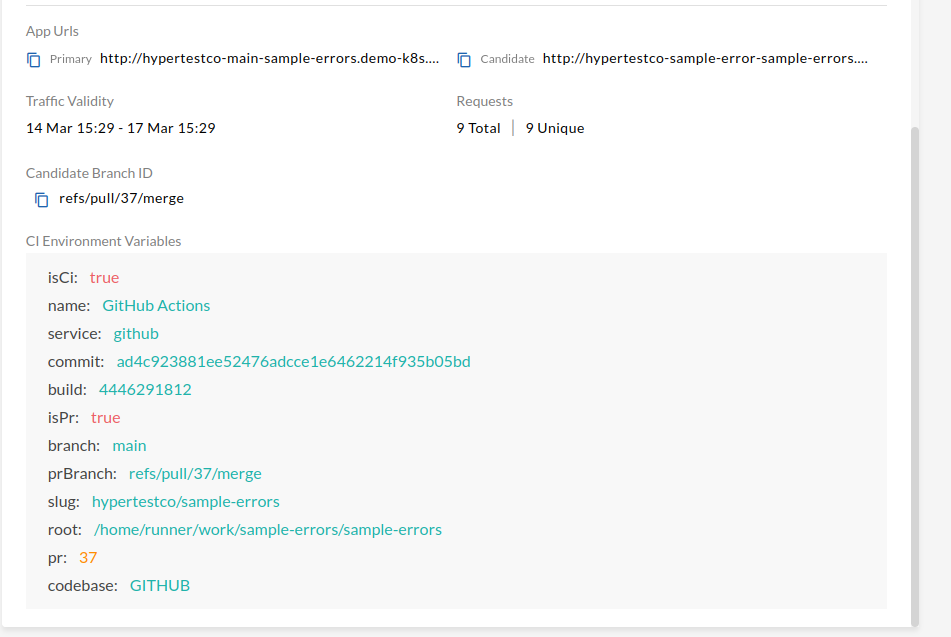
Task: Select the '9 Unique' requests count
Action: [x=555, y=128]
